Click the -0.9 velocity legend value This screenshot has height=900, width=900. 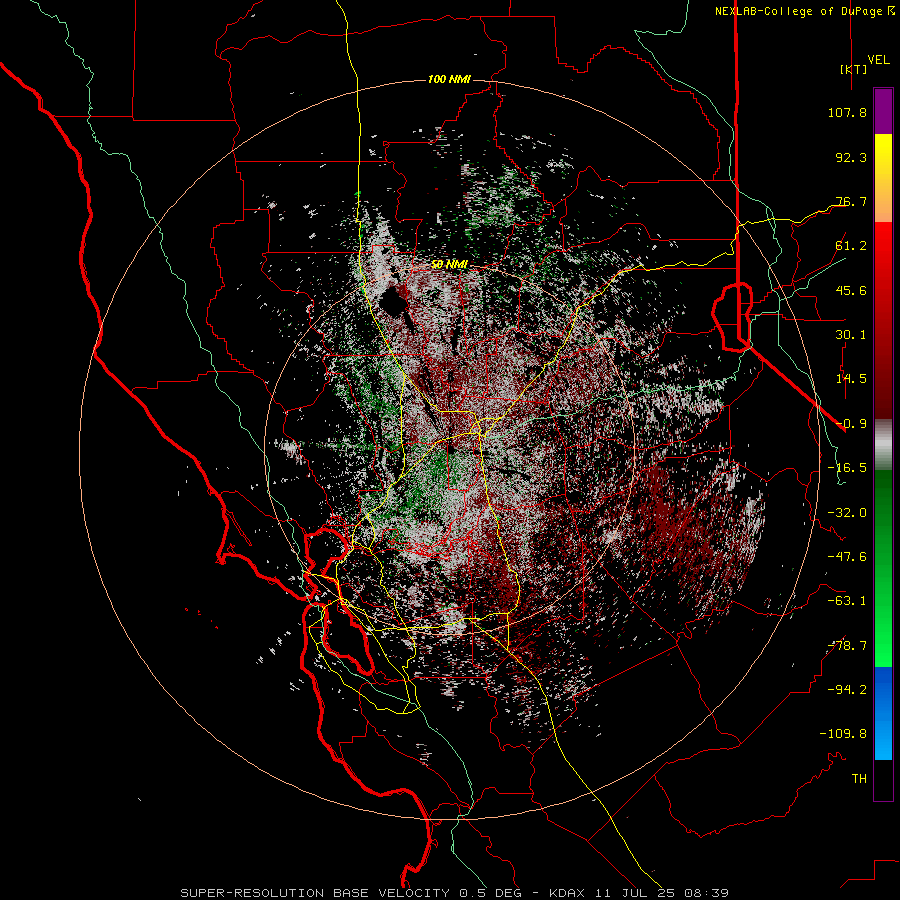click(851, 424)
